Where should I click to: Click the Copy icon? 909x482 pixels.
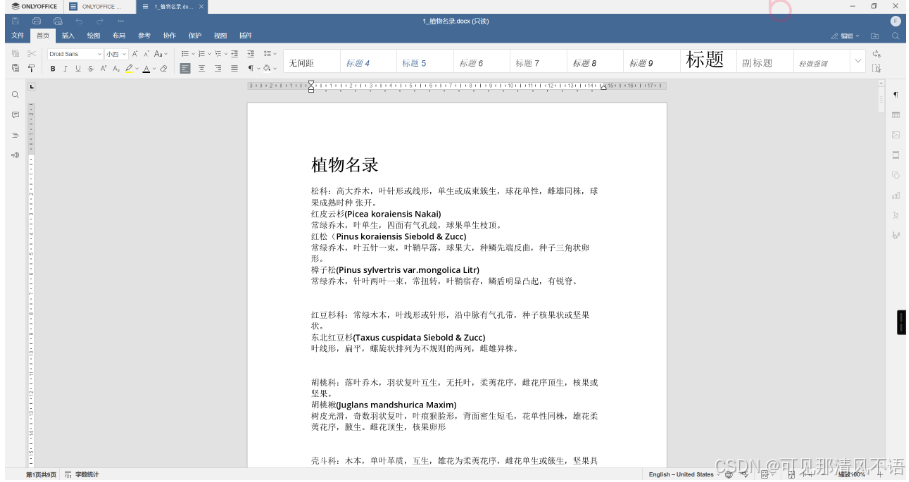coord(16,53)
